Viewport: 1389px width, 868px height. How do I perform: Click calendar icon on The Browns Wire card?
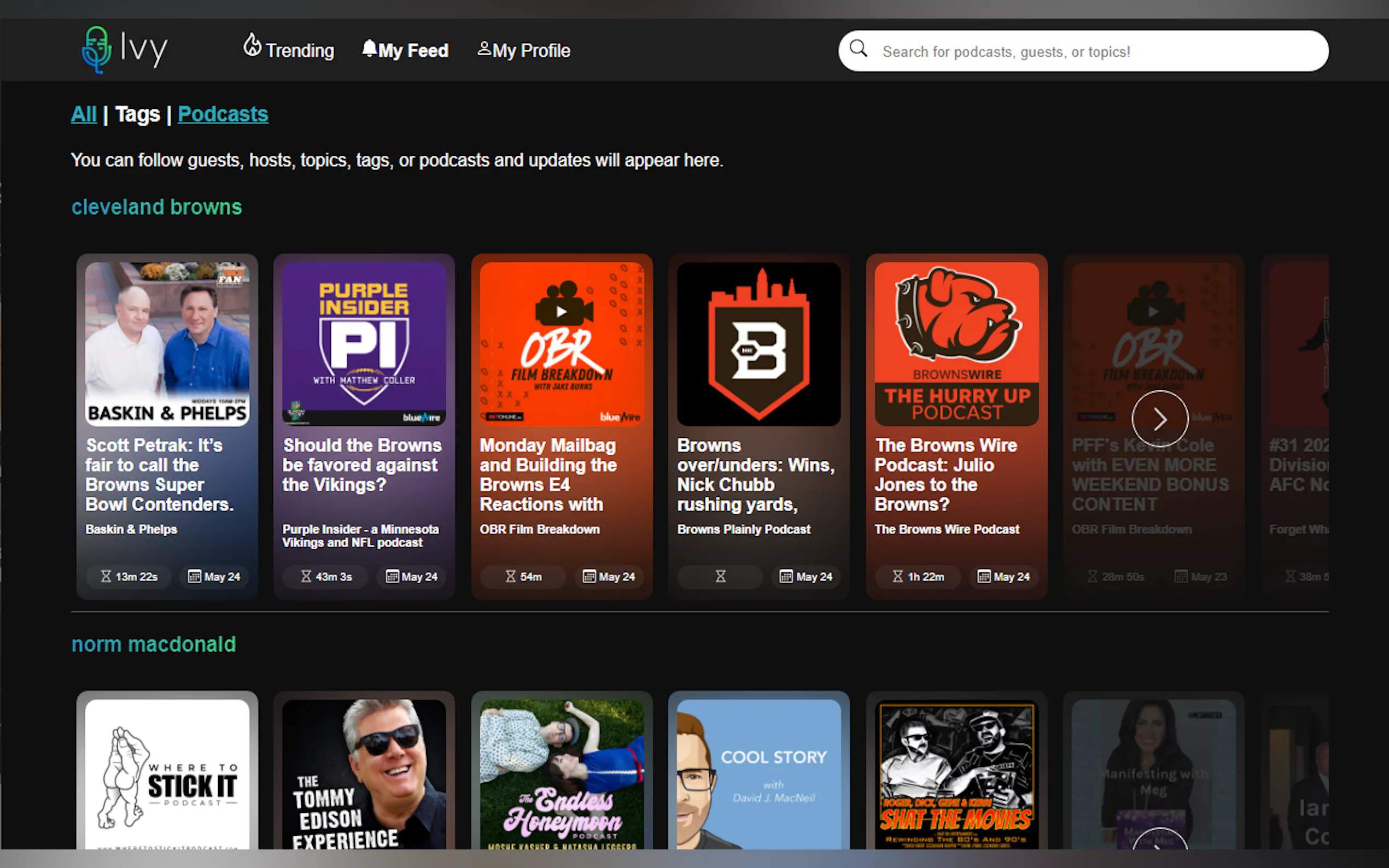[984, 576]
